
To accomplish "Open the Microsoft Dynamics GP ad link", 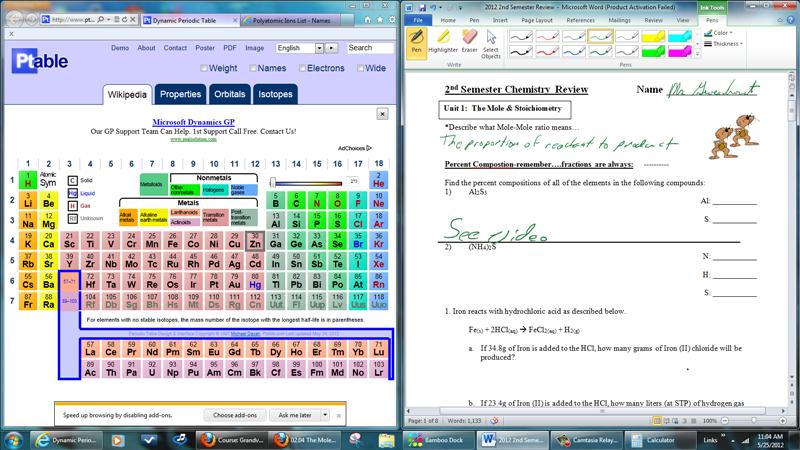I will (193, 122).
